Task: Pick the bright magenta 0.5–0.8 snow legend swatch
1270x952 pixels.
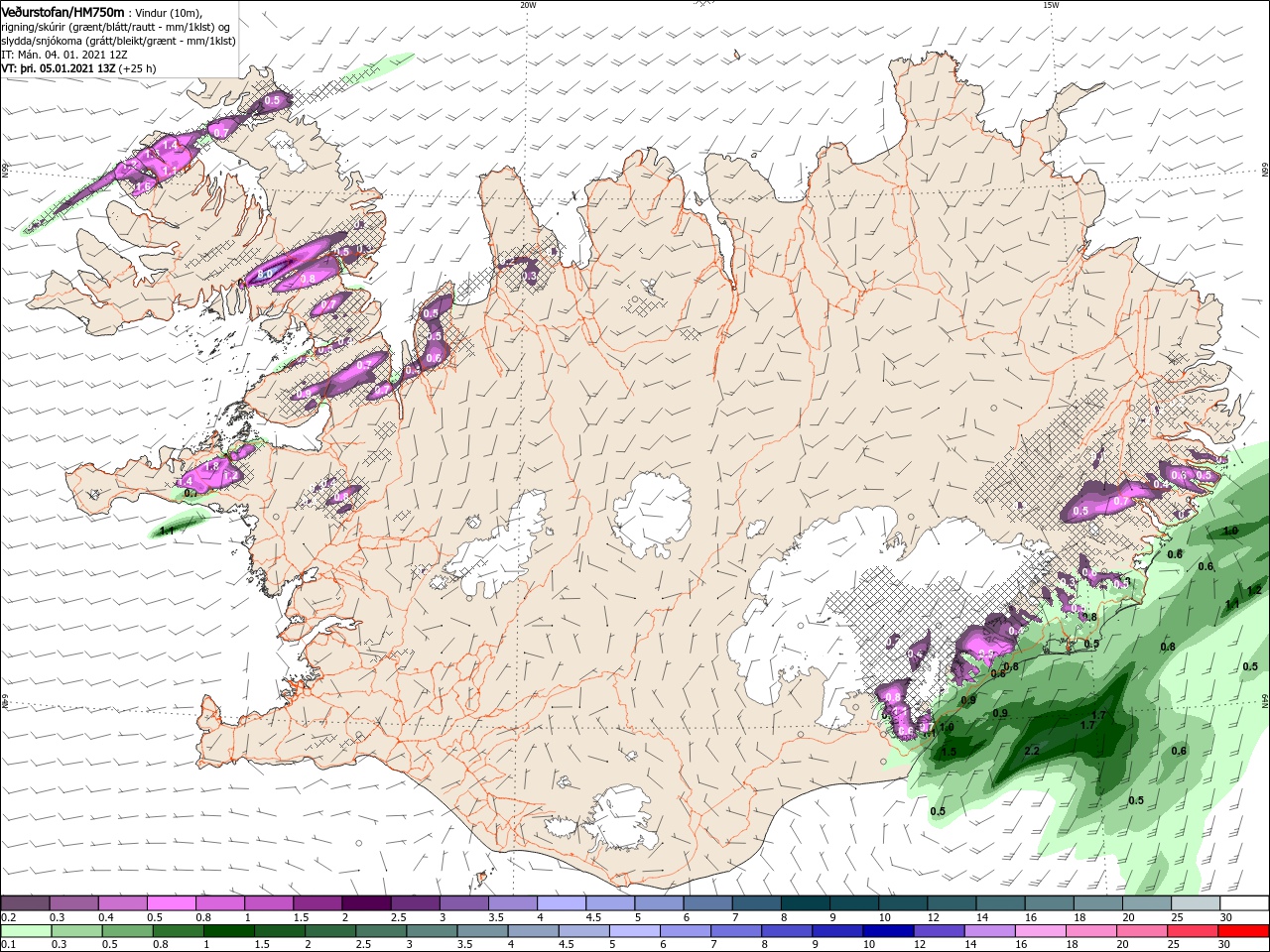Action: [x=171, y=903]
